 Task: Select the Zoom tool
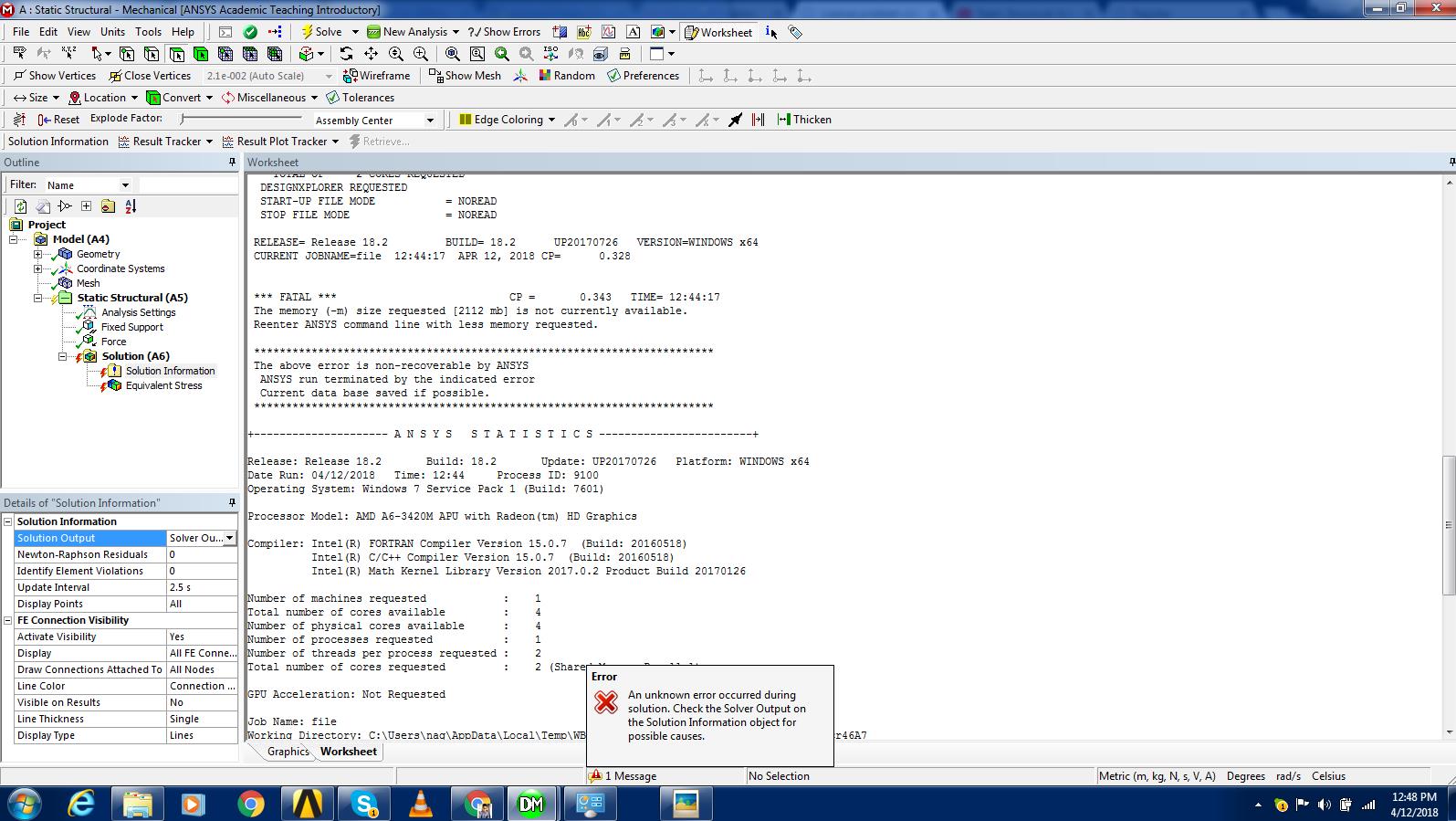tap(395, 54)
